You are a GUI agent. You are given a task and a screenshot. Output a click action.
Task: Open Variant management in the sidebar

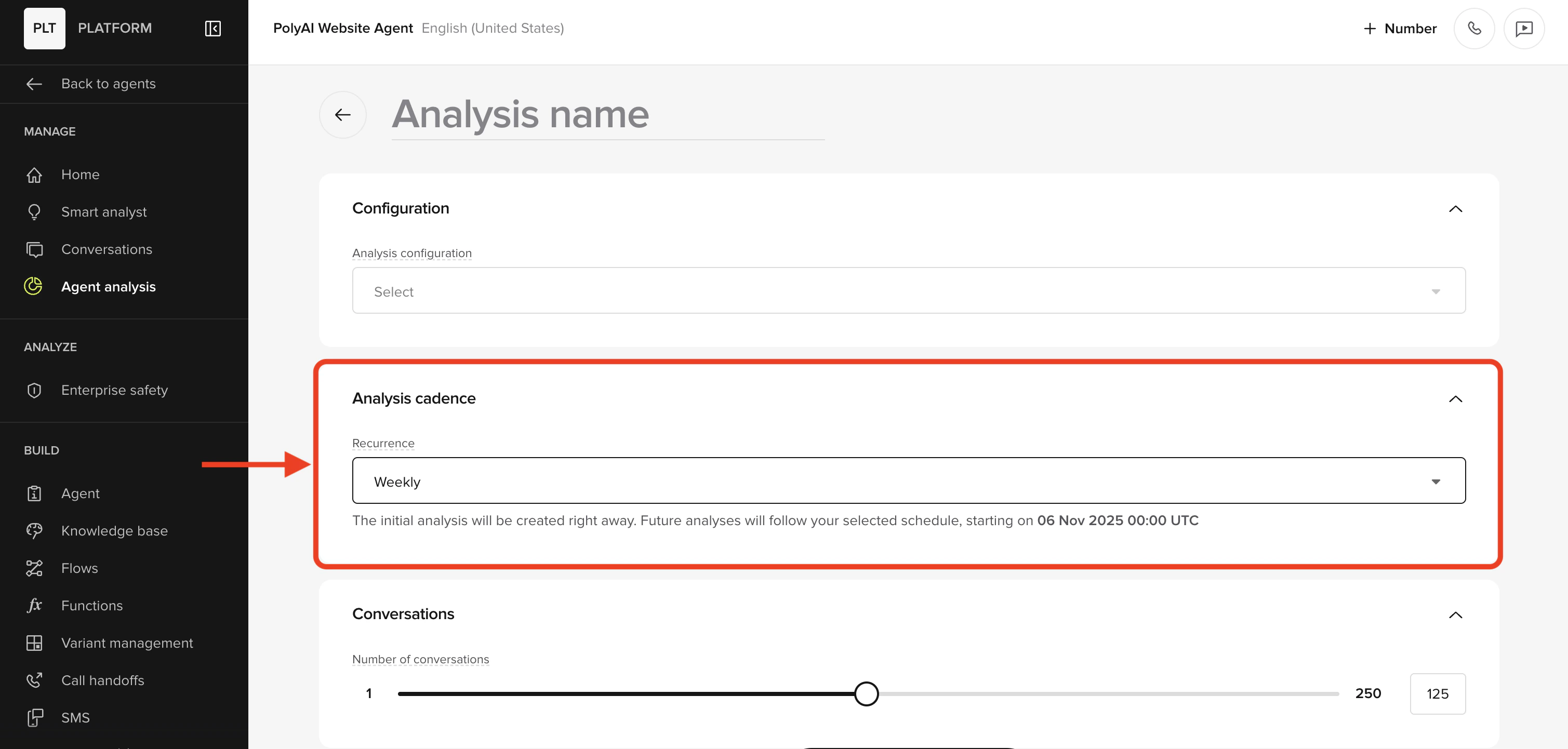pos(127,643)
